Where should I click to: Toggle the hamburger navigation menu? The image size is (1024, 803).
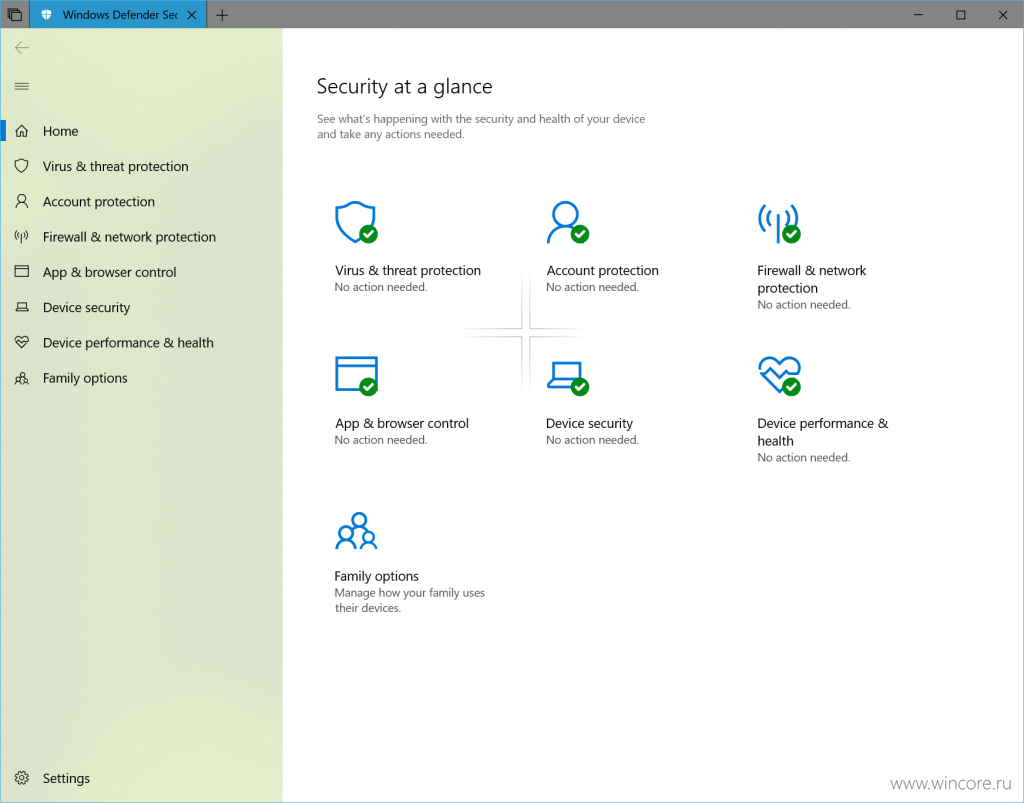(x=22, y=86)
